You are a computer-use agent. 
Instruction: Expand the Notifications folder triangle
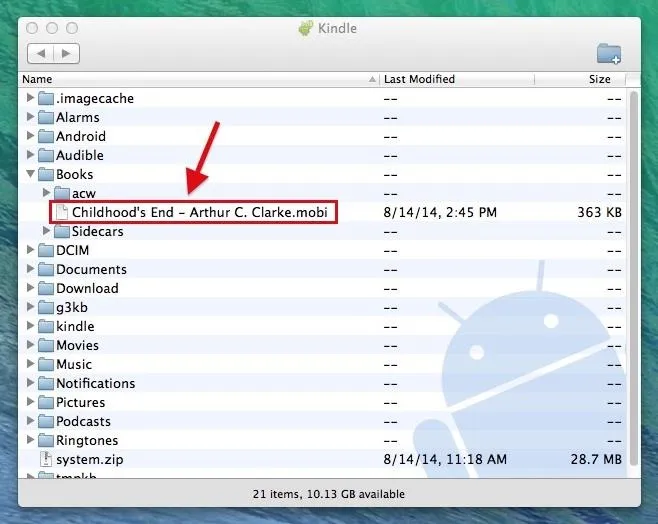click(30, 383)
